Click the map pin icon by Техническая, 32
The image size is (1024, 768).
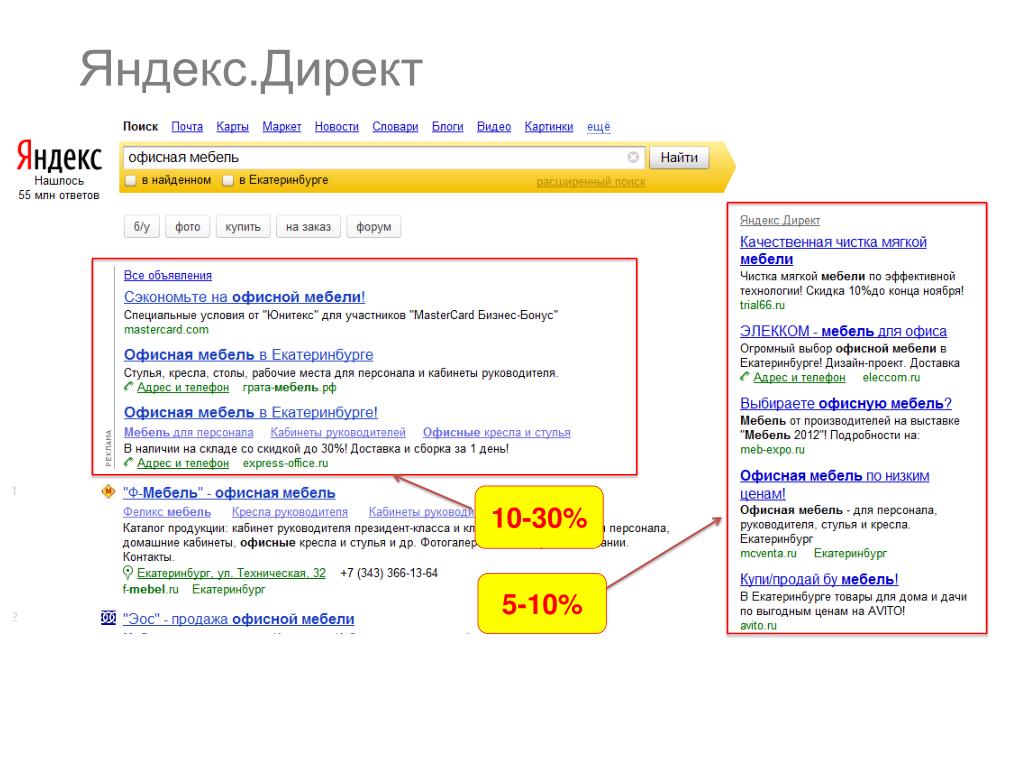click(x=128, y=573)
